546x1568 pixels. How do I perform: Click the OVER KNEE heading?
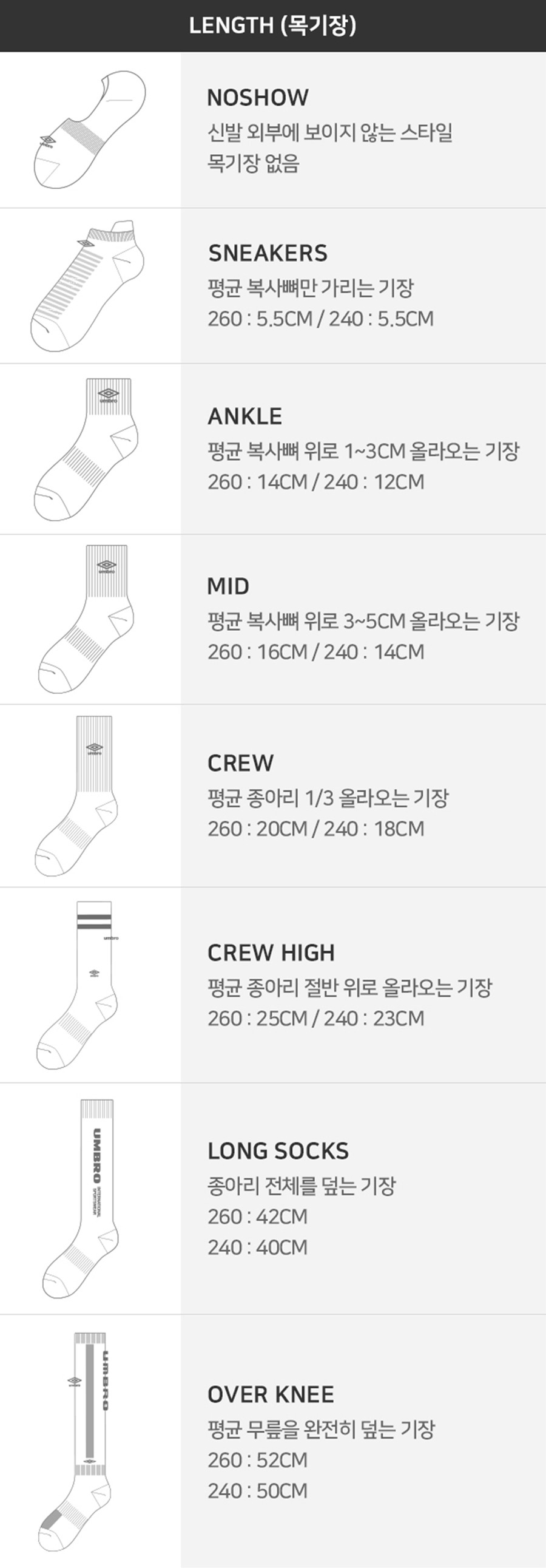[271, 1394]
